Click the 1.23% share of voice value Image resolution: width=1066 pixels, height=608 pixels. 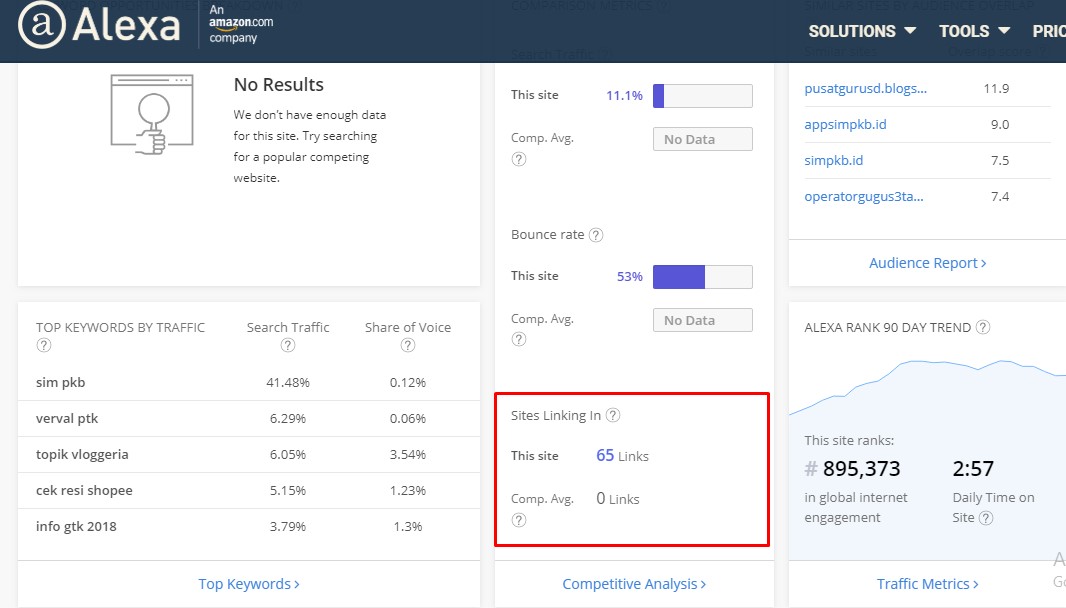tap(408, 491)
